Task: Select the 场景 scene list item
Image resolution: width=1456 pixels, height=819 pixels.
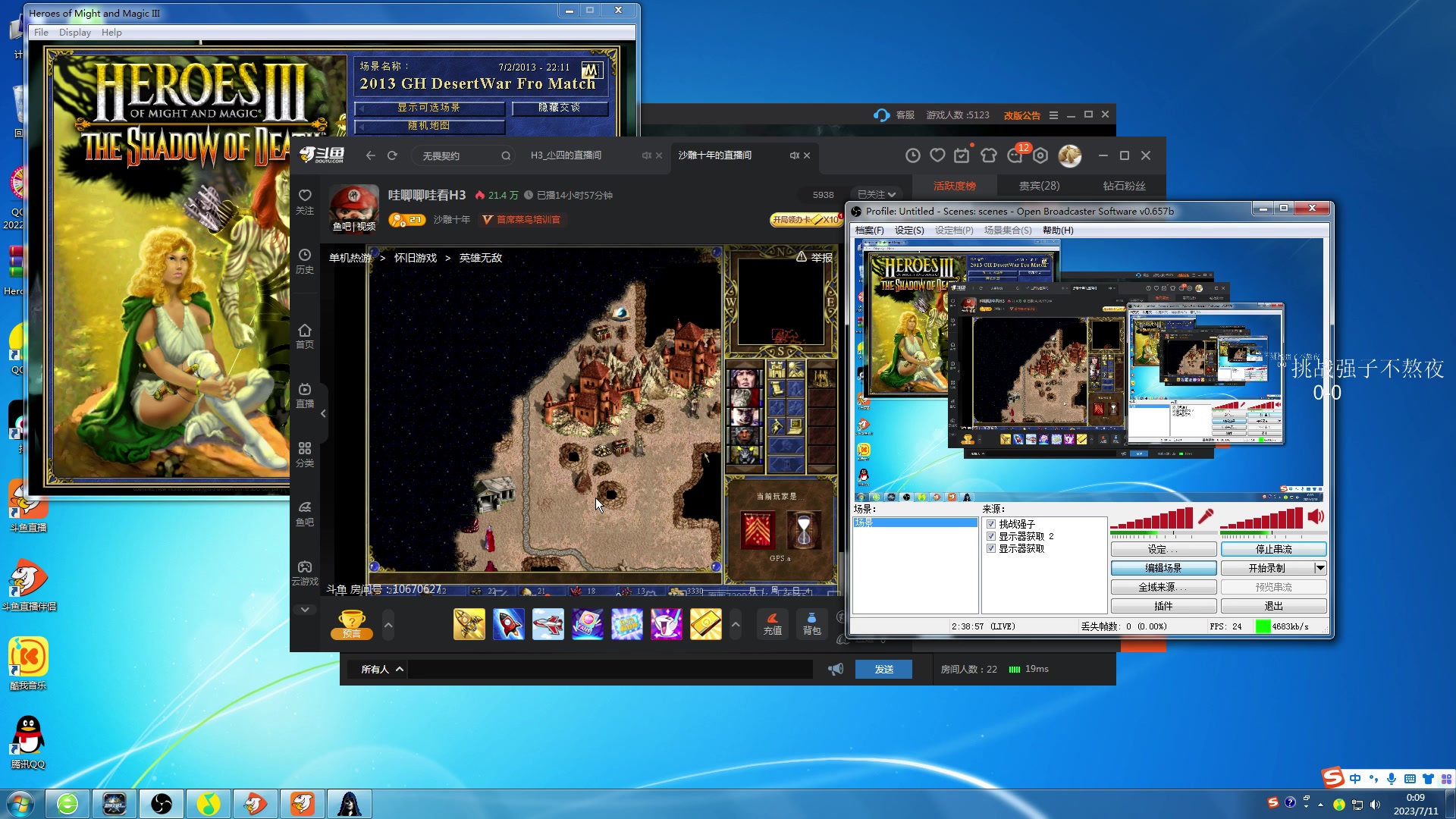Action: click(x=915, y=523)
